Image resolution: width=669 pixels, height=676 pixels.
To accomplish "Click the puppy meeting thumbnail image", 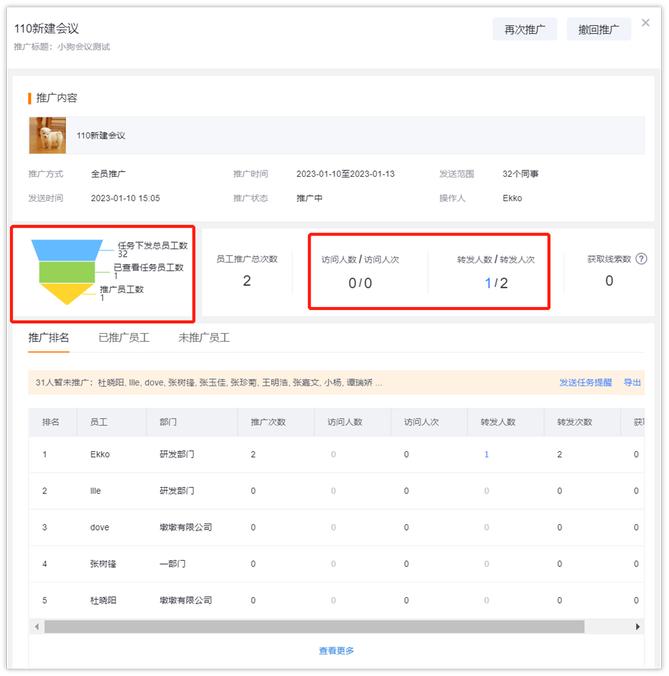I will [47, 135].
